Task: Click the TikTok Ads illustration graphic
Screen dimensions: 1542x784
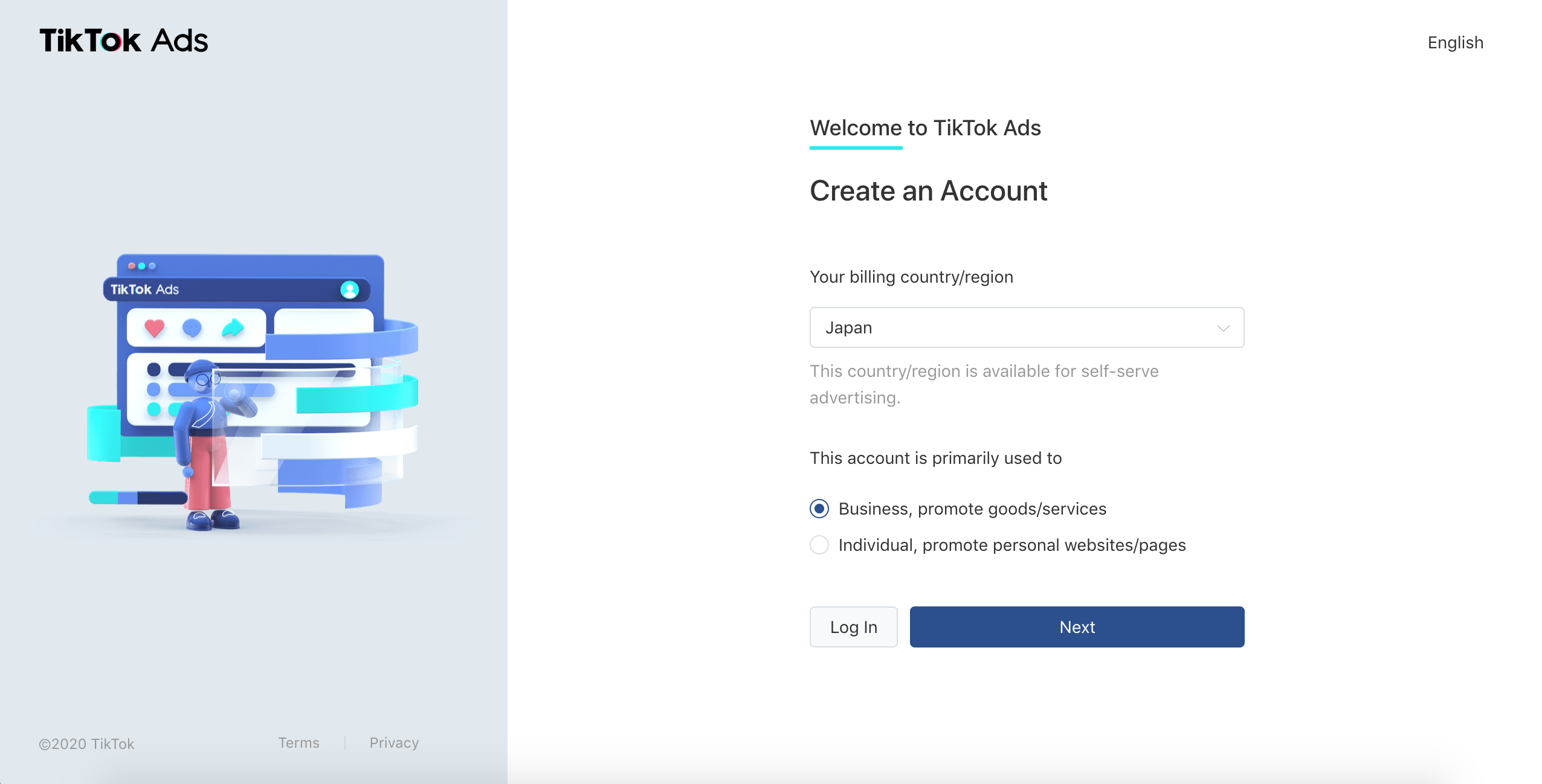Action: point(253,392)
